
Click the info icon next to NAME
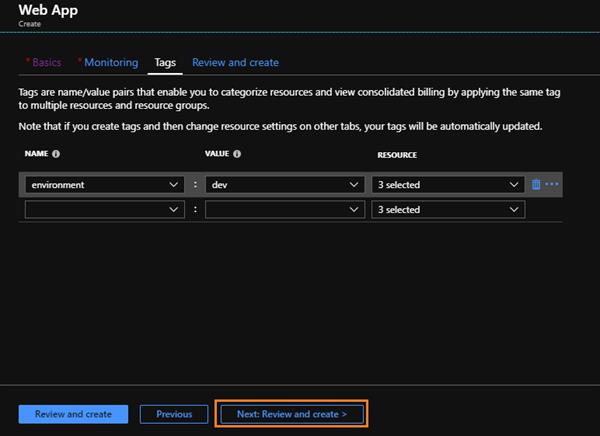tap(56, 155)
